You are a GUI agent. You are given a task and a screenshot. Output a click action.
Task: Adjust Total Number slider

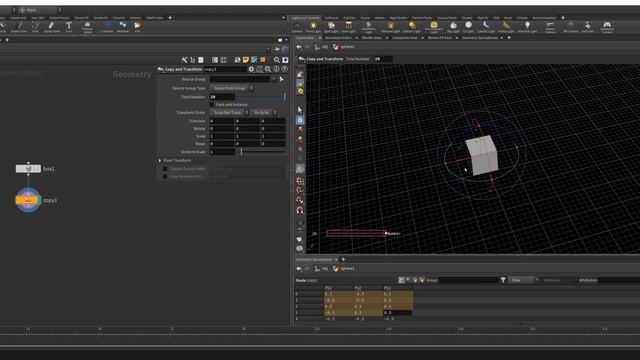pyautogui.click(x=260, y=97)
